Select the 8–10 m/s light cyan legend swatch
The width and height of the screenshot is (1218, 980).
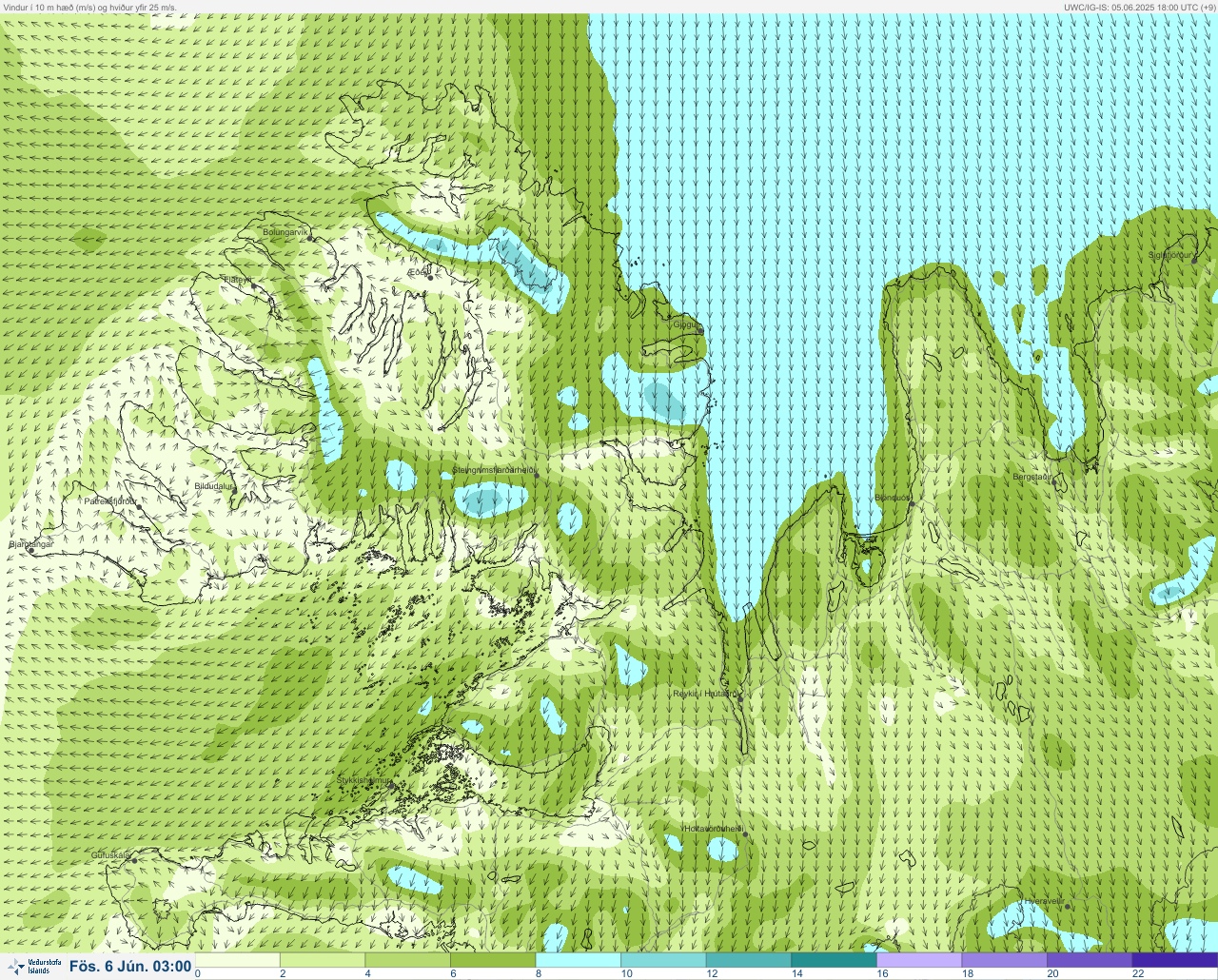pos(579,960)
